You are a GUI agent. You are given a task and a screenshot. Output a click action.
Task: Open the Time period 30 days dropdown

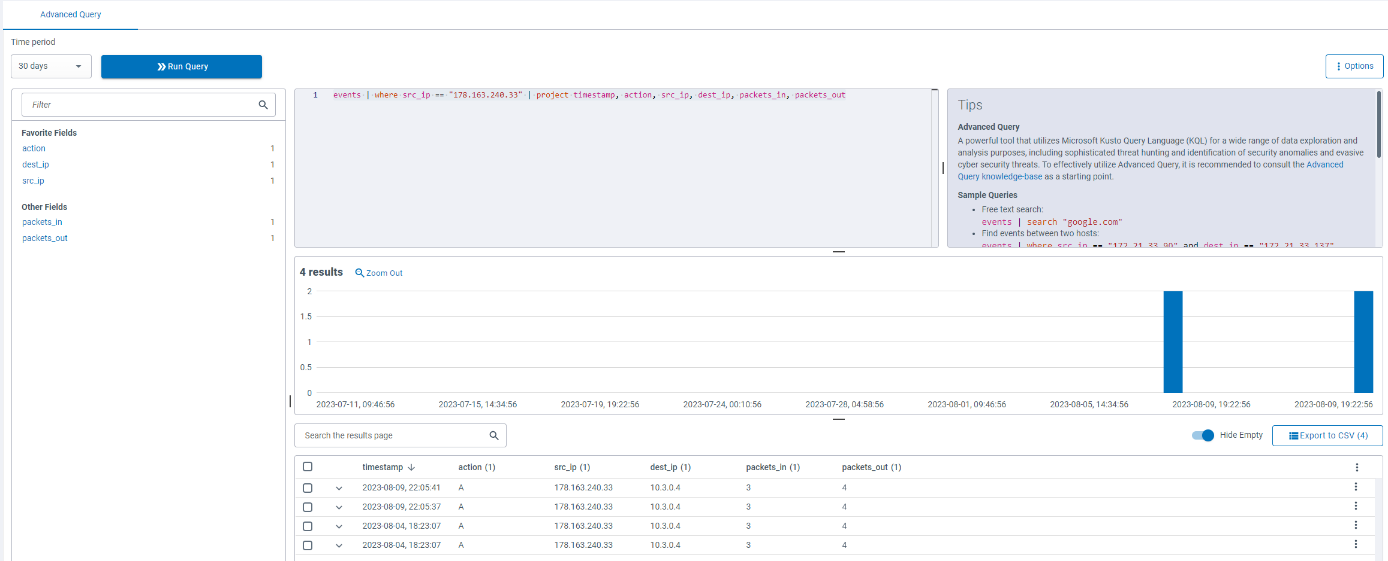pos(51,66)
